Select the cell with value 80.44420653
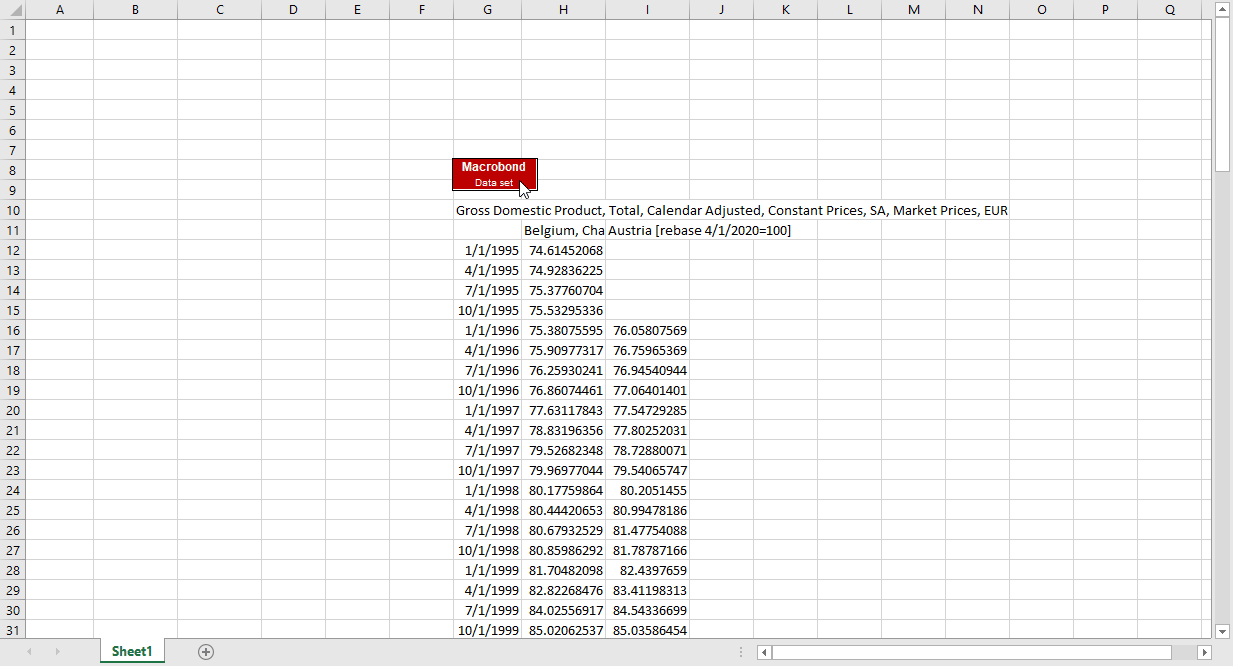 (x=563, y=510)
